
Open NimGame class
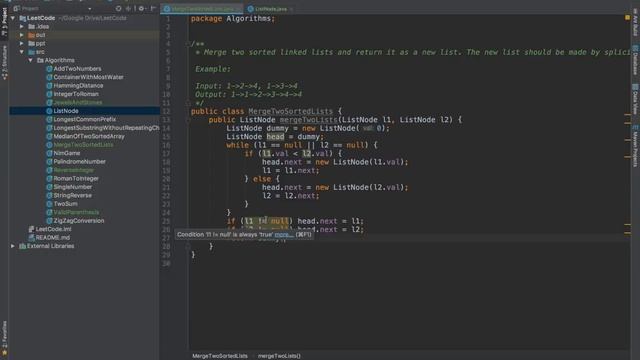(67, 153)
